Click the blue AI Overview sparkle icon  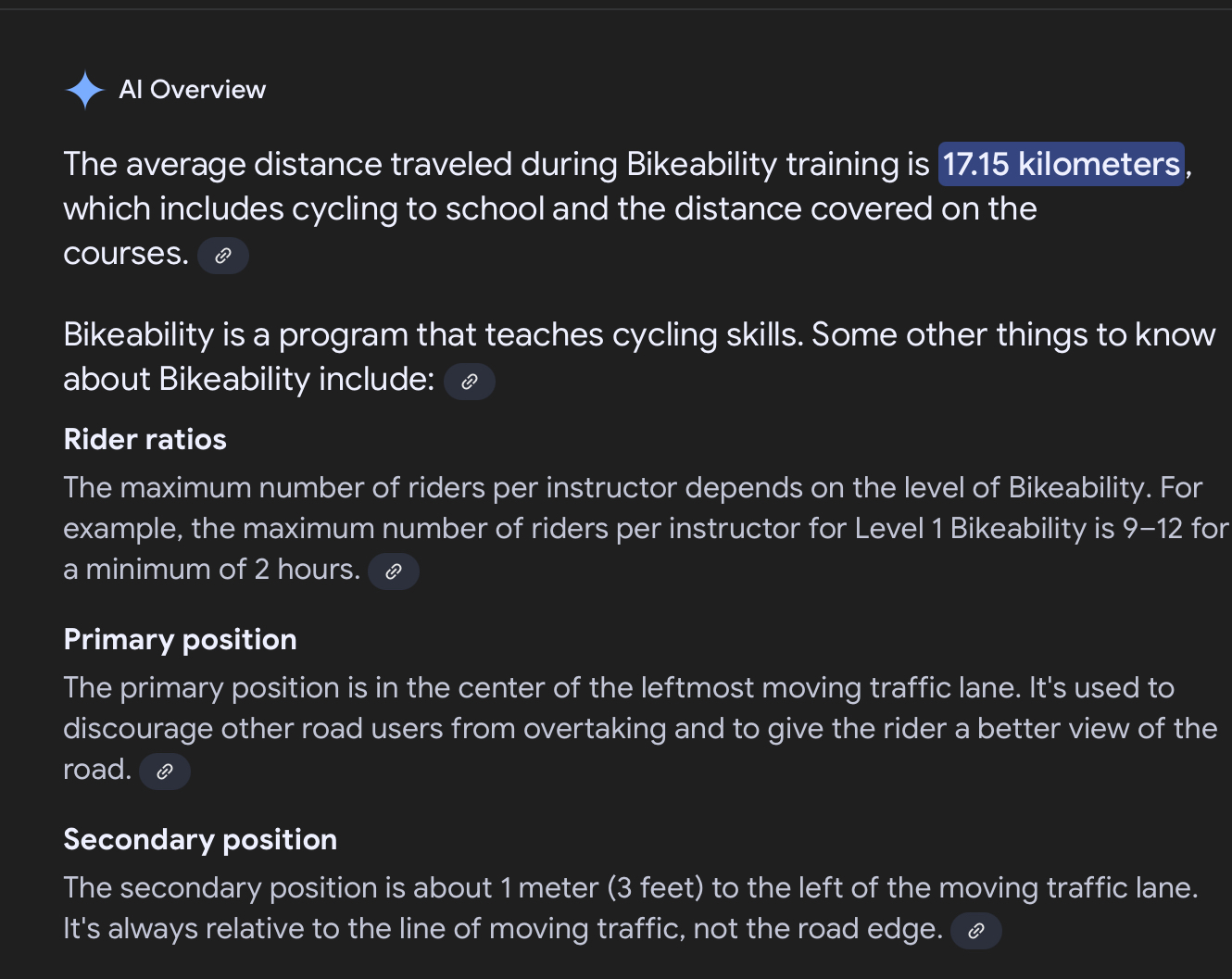[85, 90]
